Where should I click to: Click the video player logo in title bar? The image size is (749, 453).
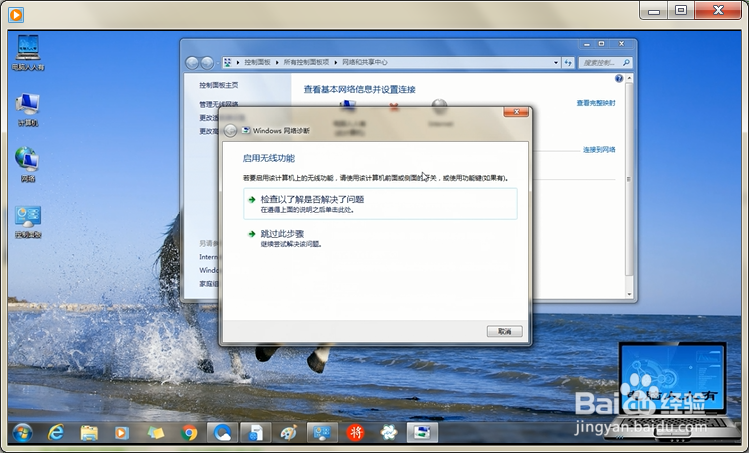pos(16,15)
